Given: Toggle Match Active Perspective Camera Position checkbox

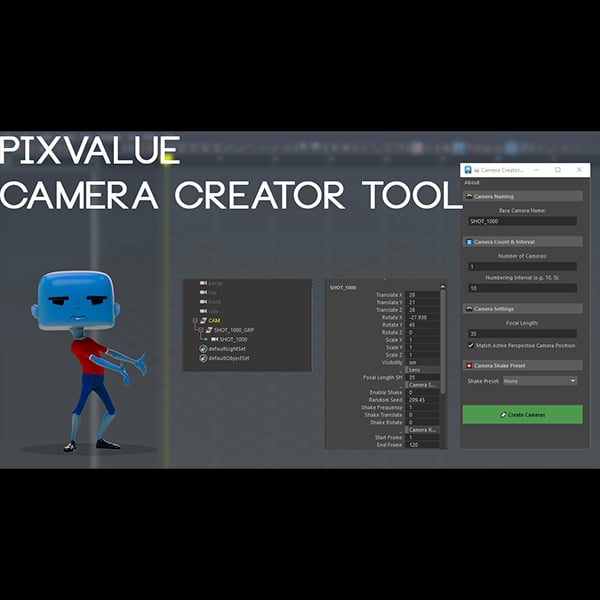Looking at the screenshot, I should pyautogui.click(x=471, y=346).
